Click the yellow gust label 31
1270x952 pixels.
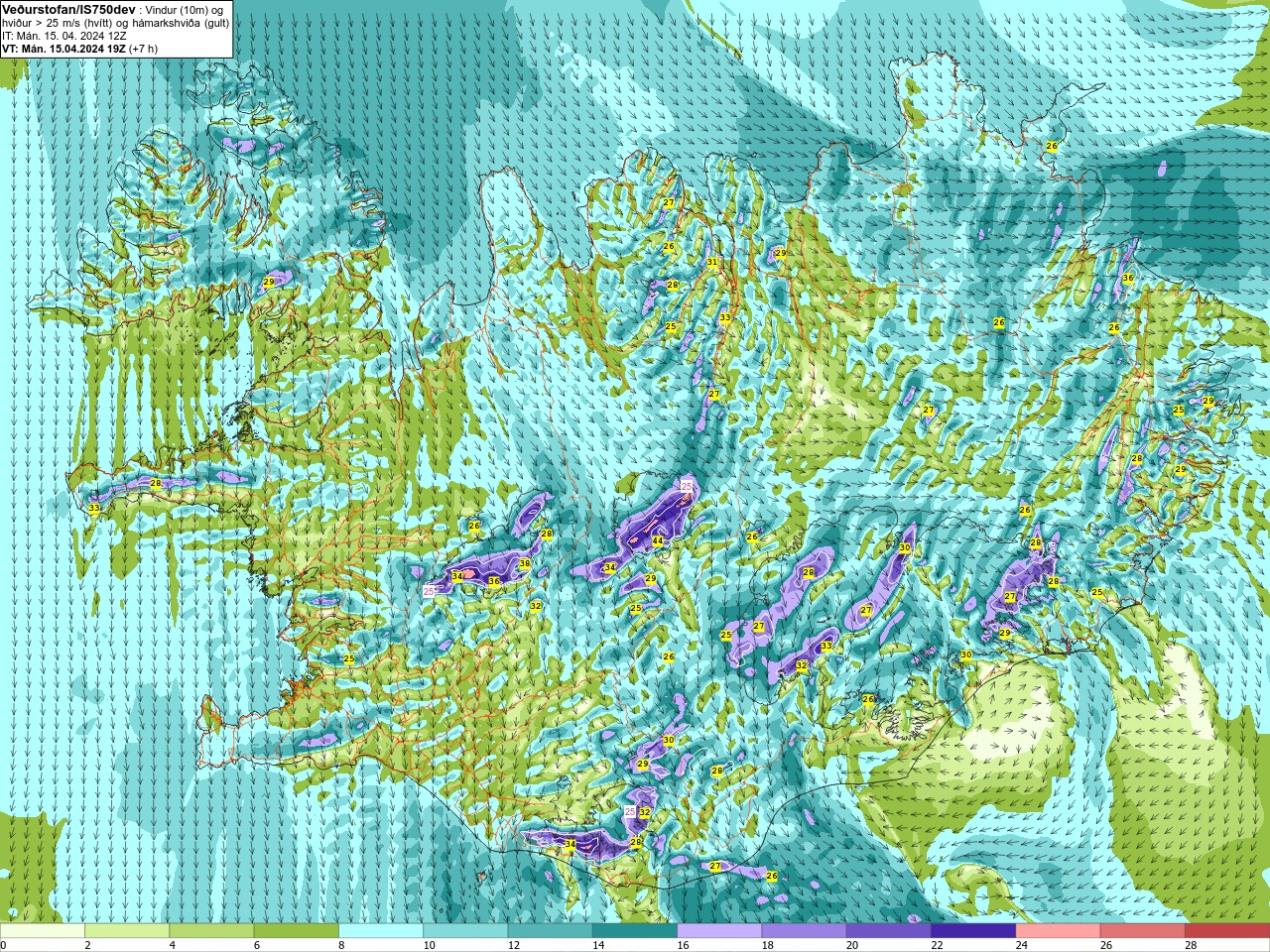point(711,263)
